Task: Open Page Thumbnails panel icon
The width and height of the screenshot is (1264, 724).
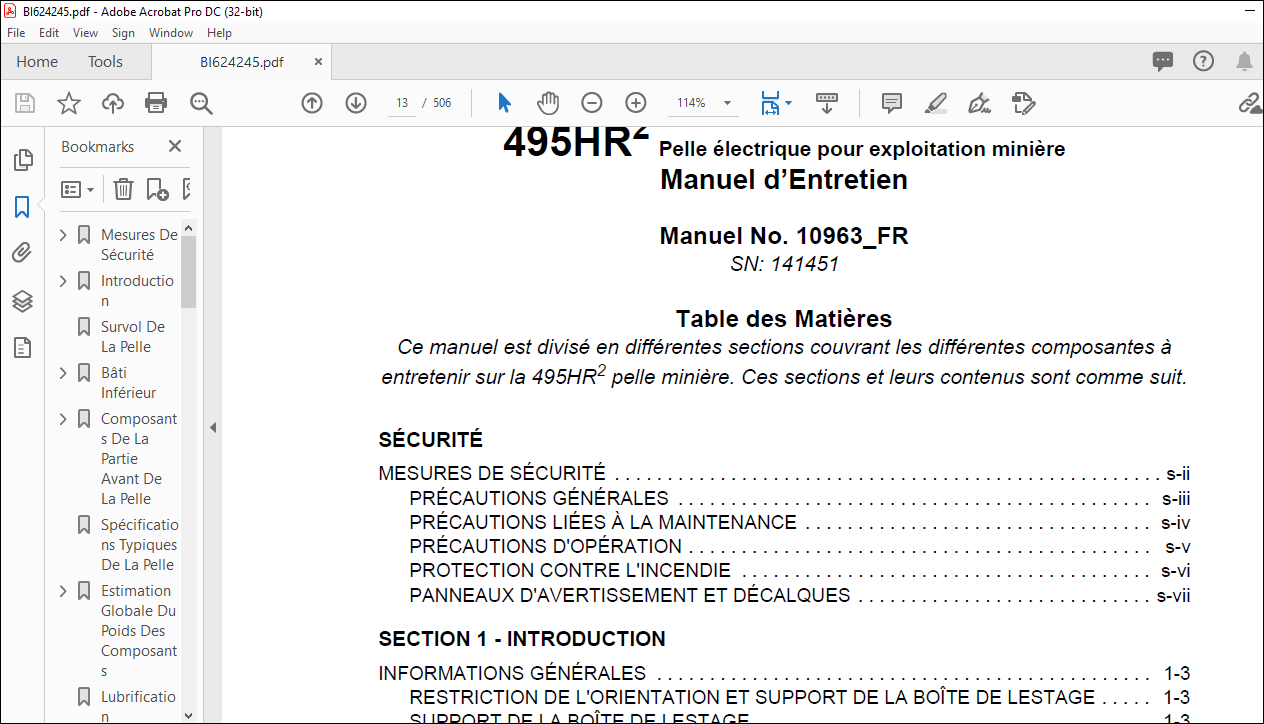Action: pyautogui.click(x=22, y=160)
